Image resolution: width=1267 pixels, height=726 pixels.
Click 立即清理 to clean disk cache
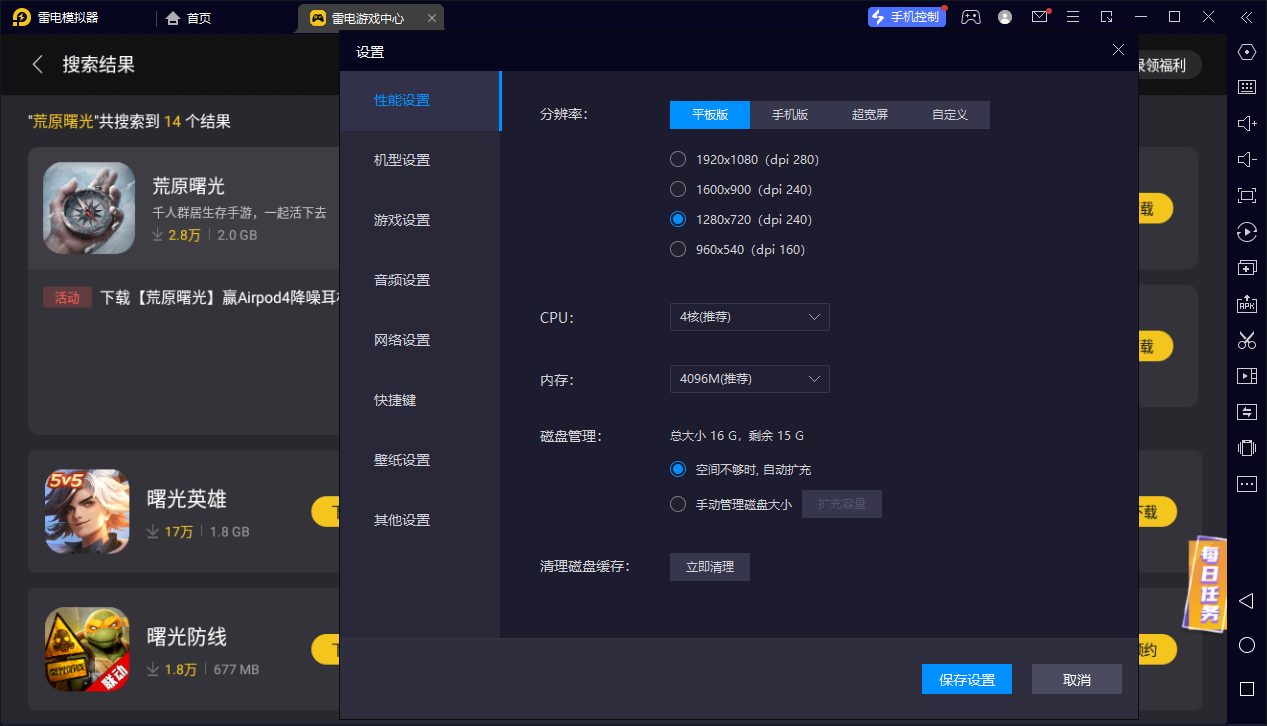(x=709, y=567)
